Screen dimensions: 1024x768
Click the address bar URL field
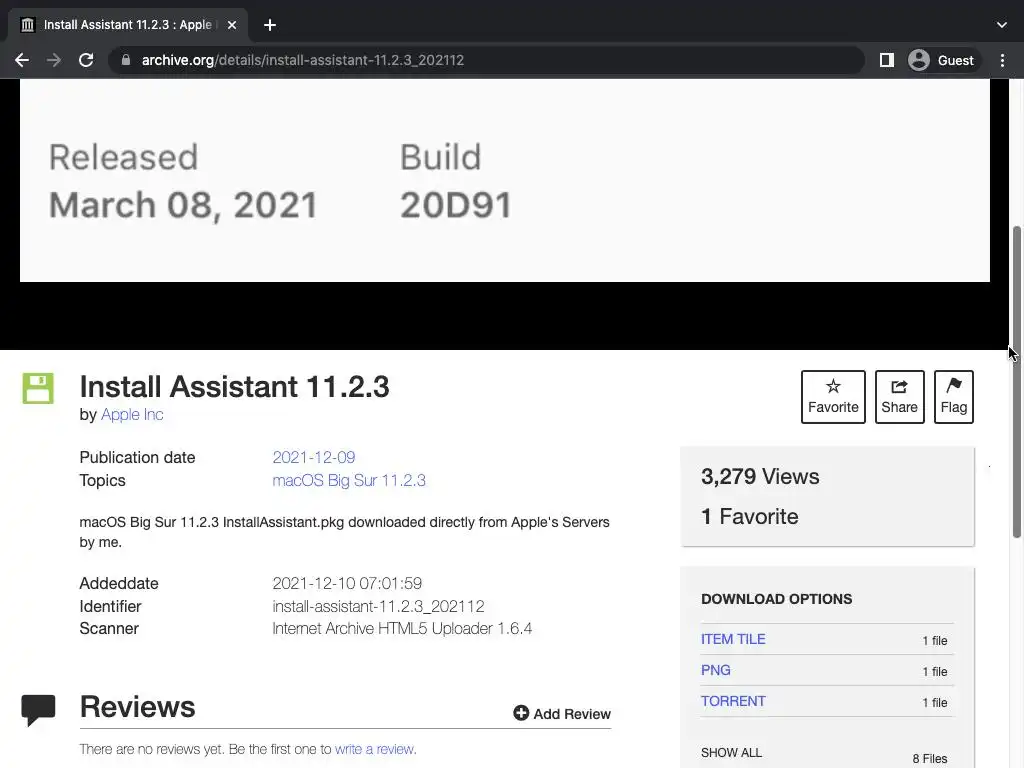click(x=486, y=60)
